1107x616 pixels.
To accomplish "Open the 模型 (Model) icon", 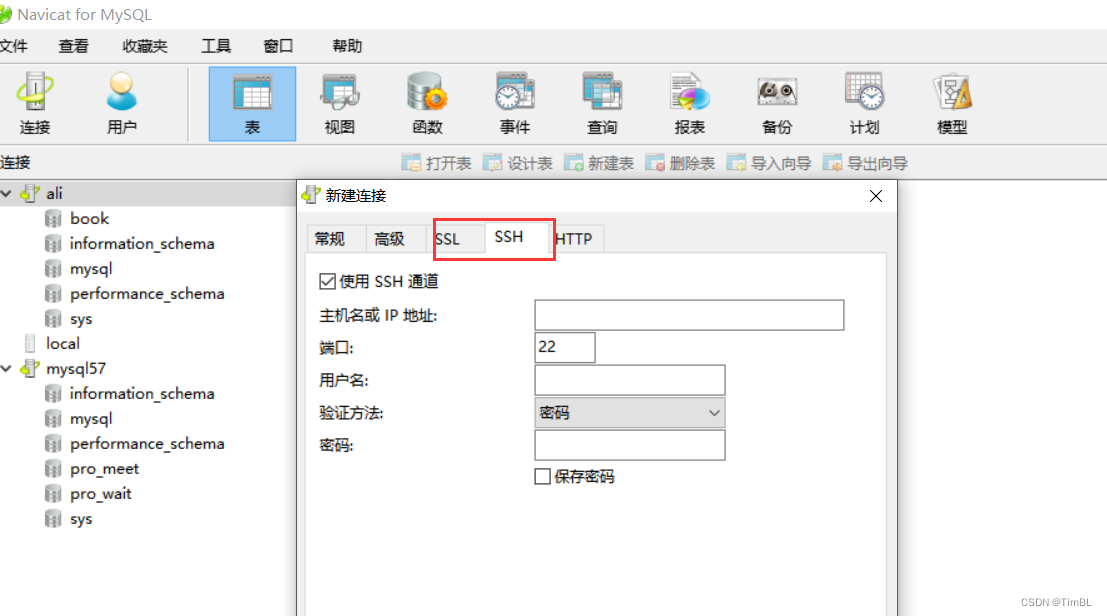I will 951,100.
